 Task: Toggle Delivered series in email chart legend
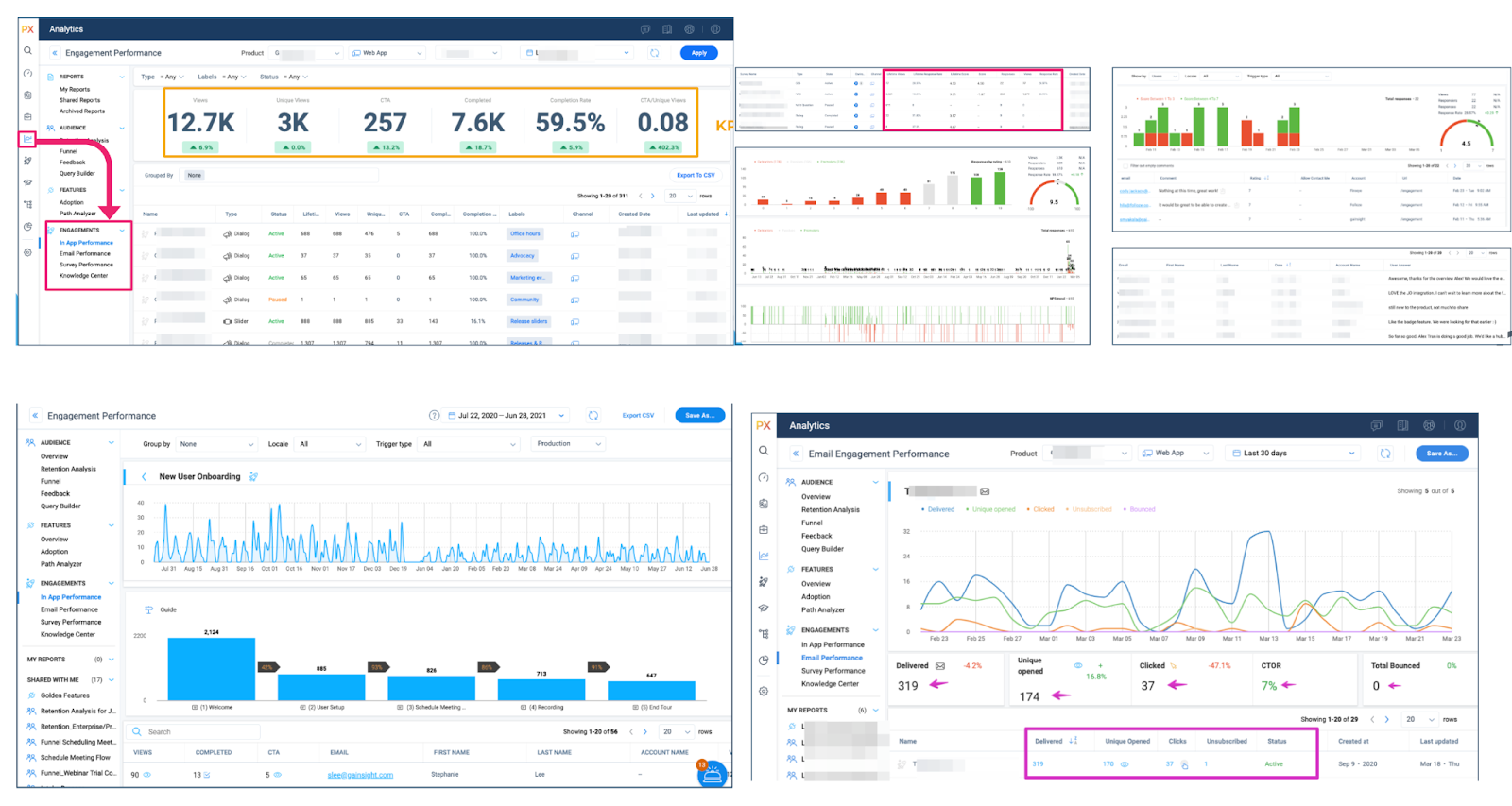coord(938,509)
